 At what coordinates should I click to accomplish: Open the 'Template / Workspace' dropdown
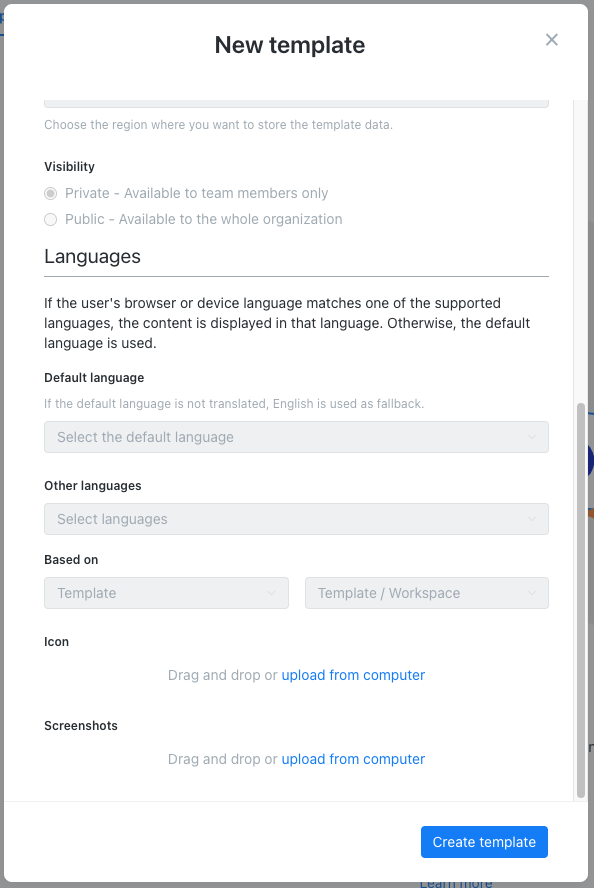427,593
